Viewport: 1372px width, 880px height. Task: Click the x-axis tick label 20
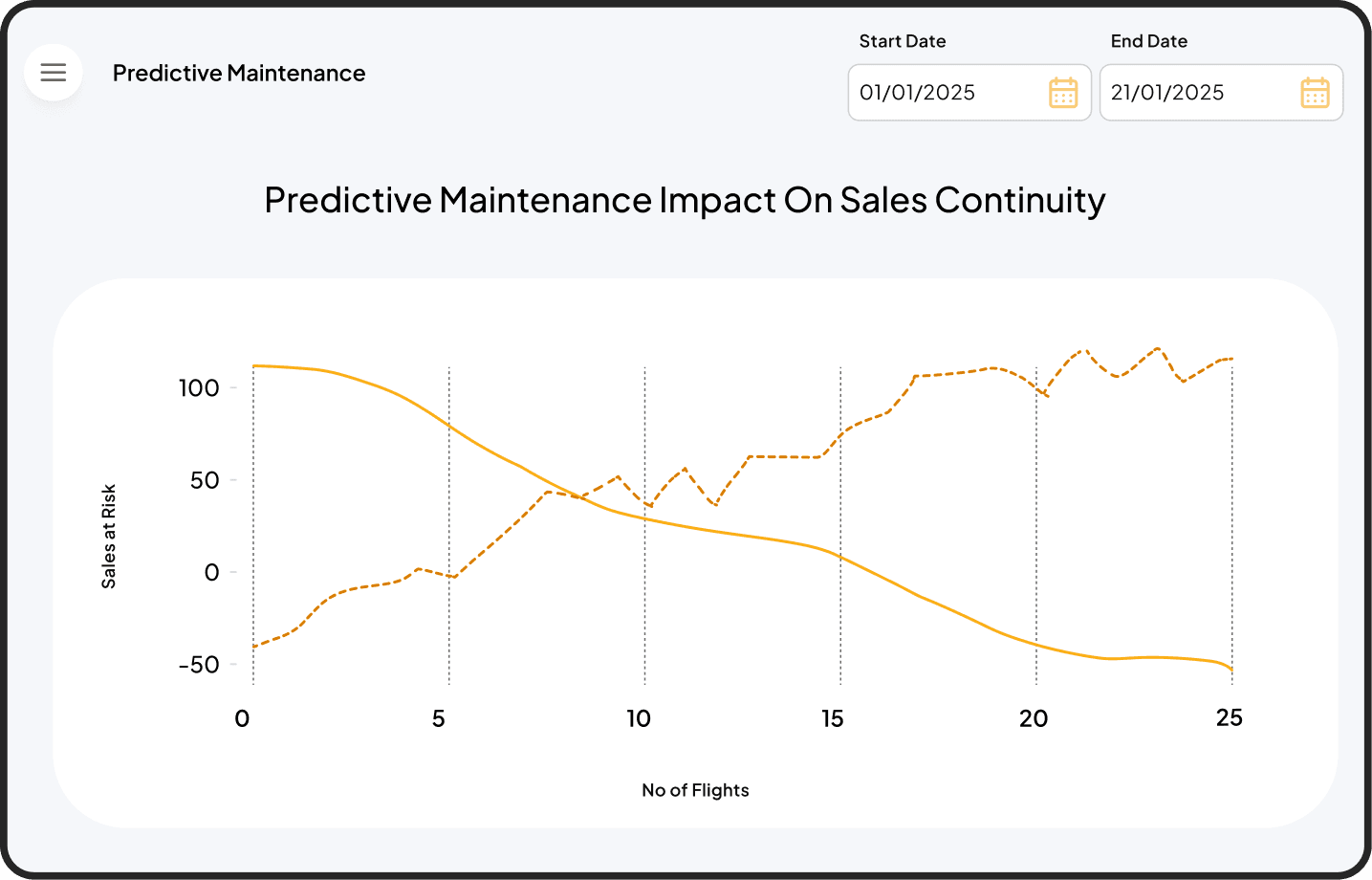[x=1034, y=718]
